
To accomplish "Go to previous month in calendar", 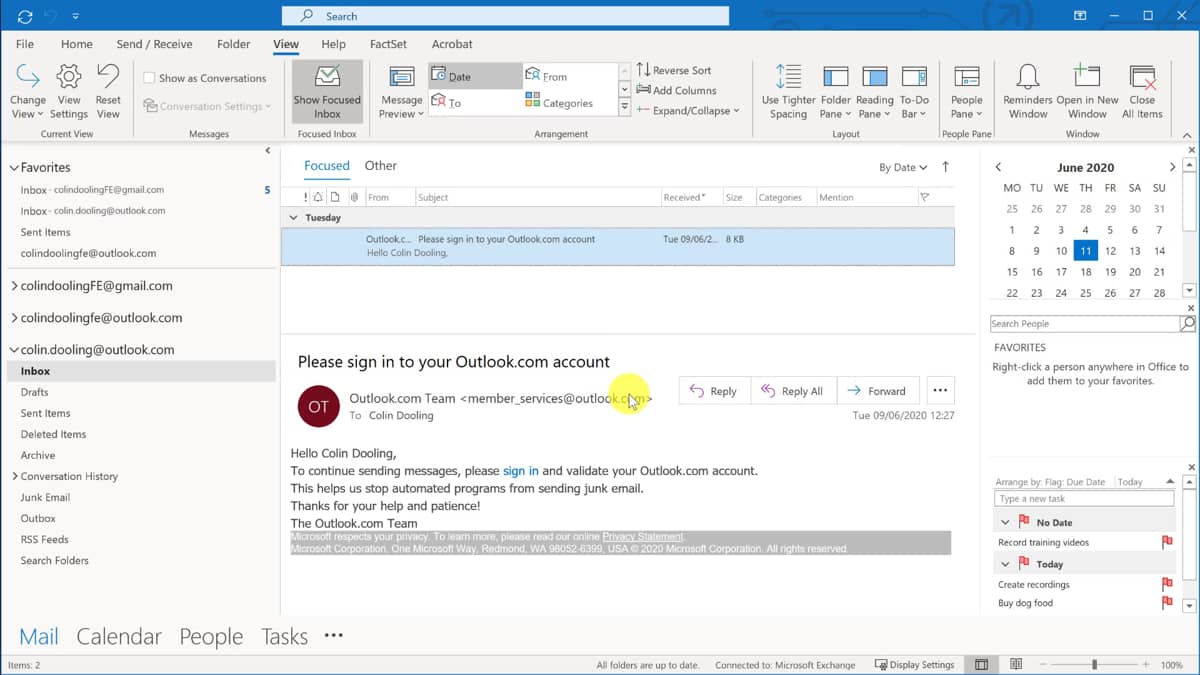I will coord(998,168).
